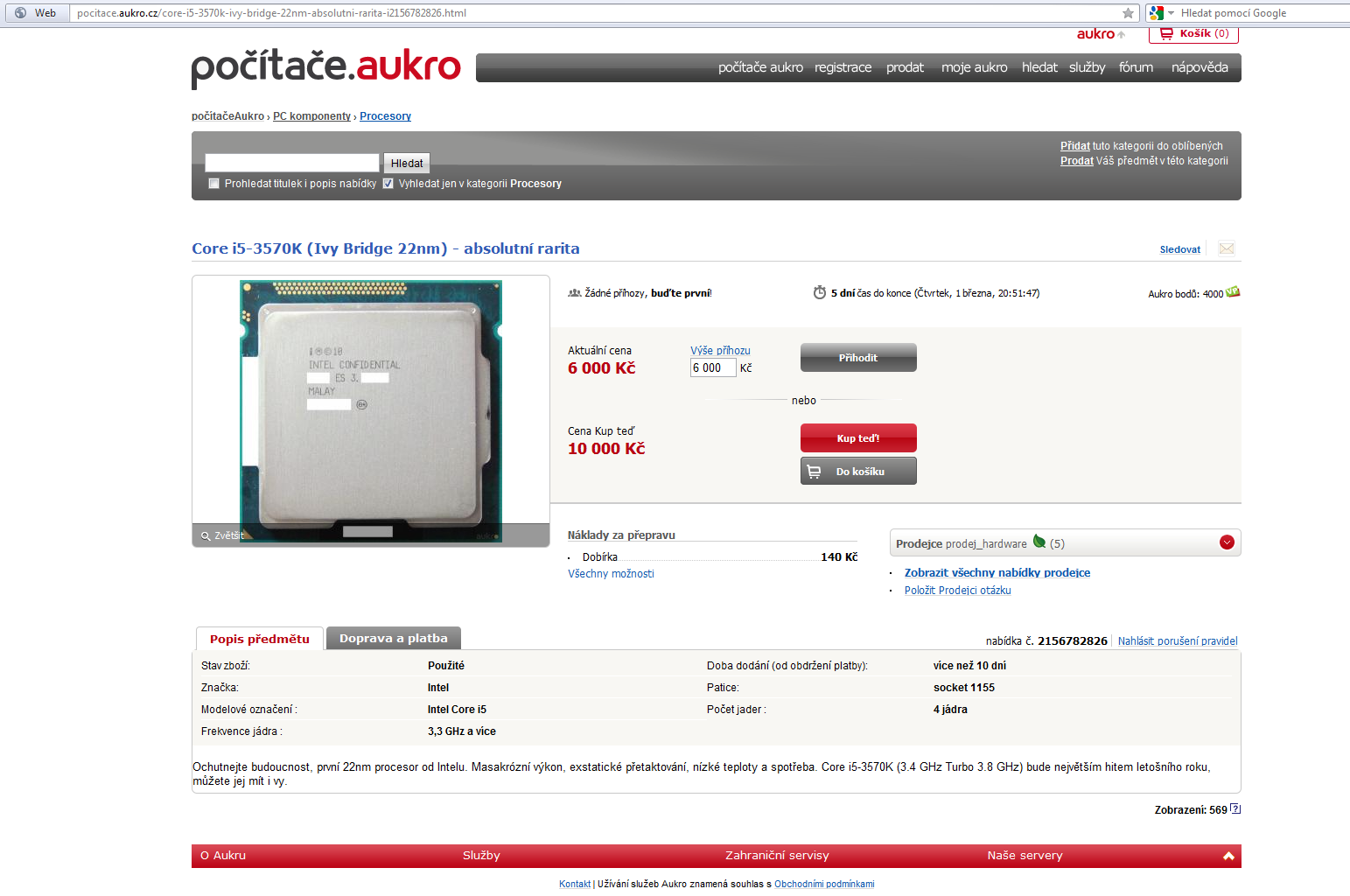Enlarge the processor product photo
This screenshot has width=1350, height=896.
coord(371,410)
